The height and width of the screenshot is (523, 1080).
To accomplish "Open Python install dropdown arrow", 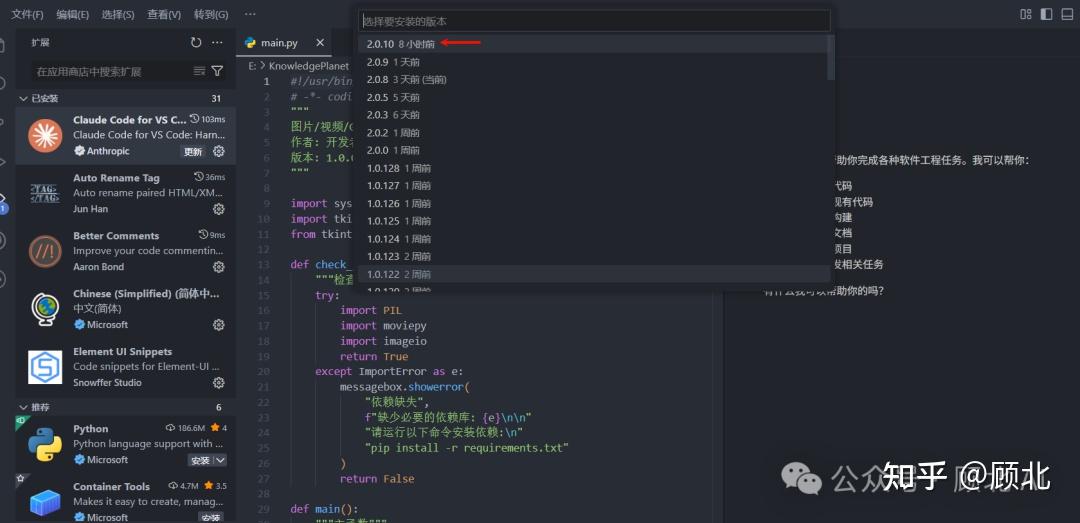I will point(220,460).
